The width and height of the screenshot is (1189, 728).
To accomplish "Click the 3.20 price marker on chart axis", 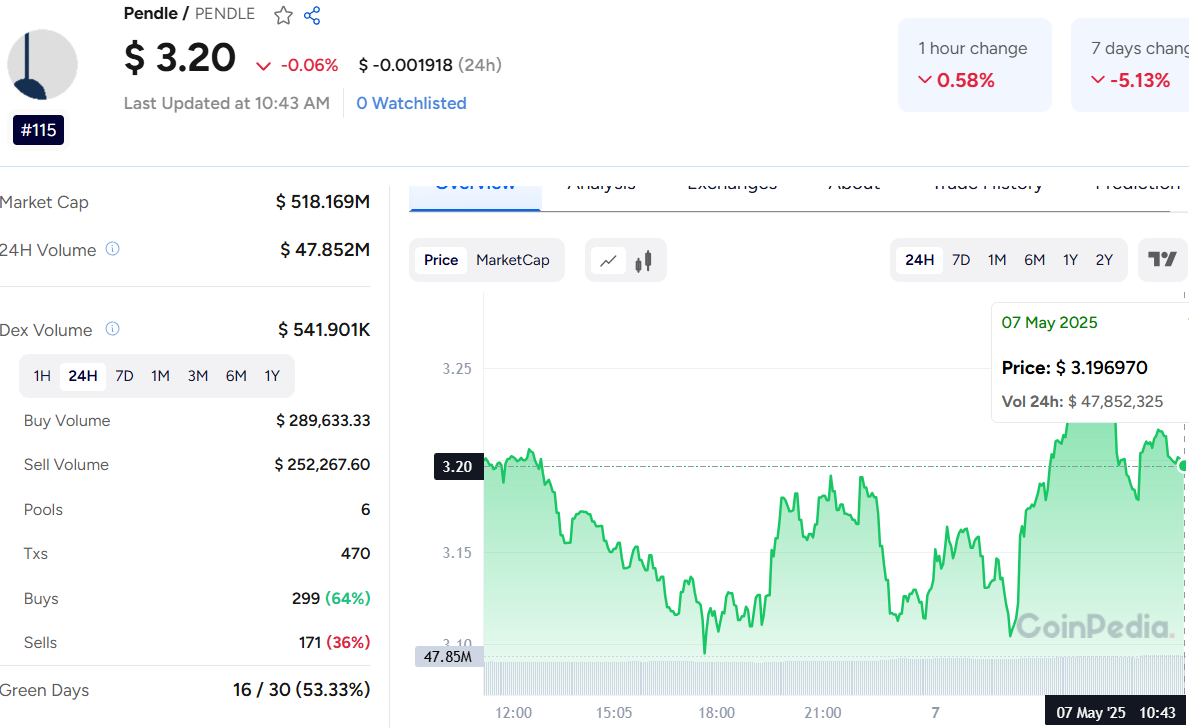I will pyautogui.click(x=458, y=466).
